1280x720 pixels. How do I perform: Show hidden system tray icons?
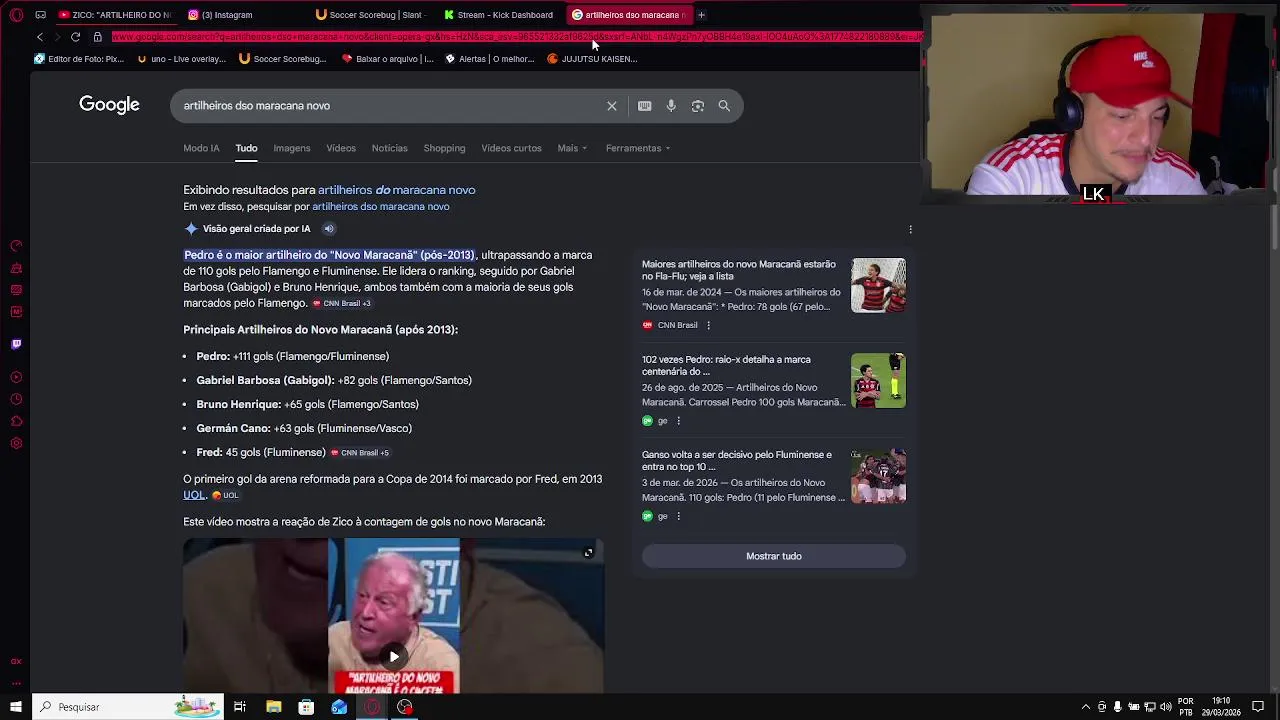pyautogui.click(x=1086, y=707)
